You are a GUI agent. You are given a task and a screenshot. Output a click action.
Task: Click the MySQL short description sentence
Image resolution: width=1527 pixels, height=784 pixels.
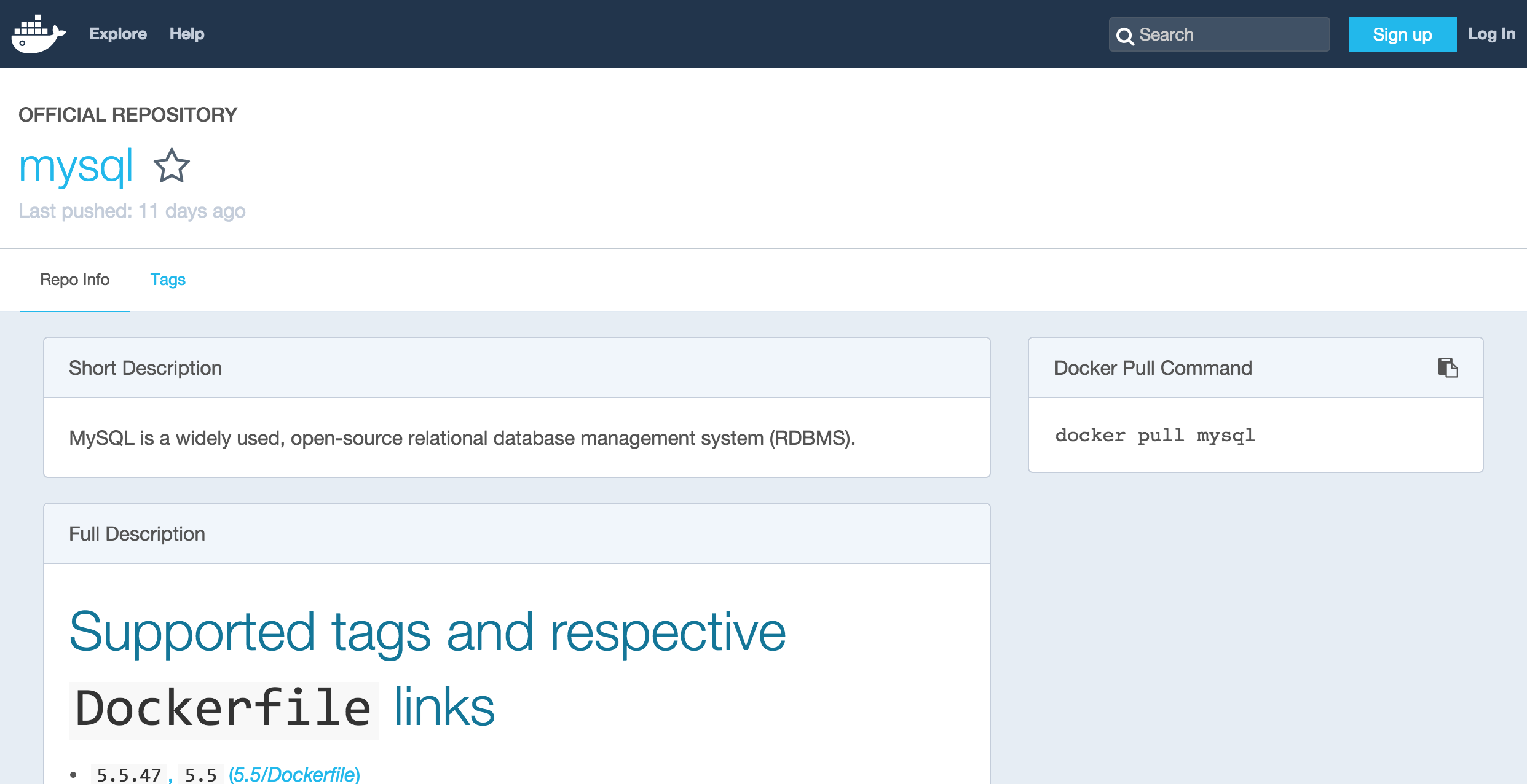[462, 438]
